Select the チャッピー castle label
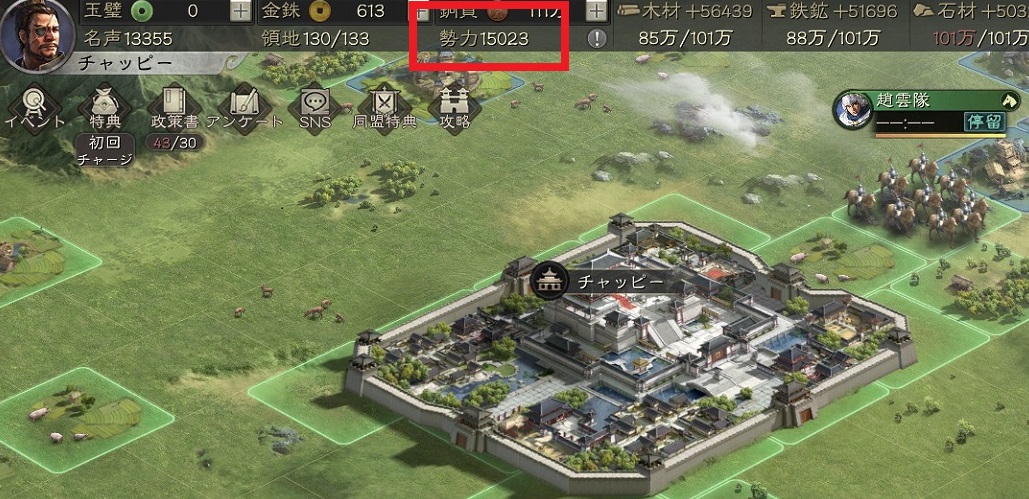The height and width of the screenshot is (499, 1029). [x=600, y=282]
